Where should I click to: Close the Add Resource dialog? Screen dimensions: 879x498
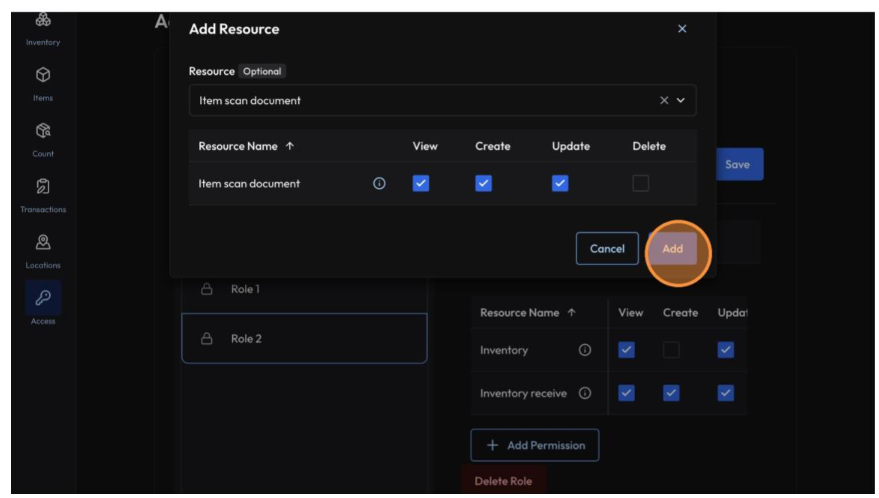pos(682,29)
